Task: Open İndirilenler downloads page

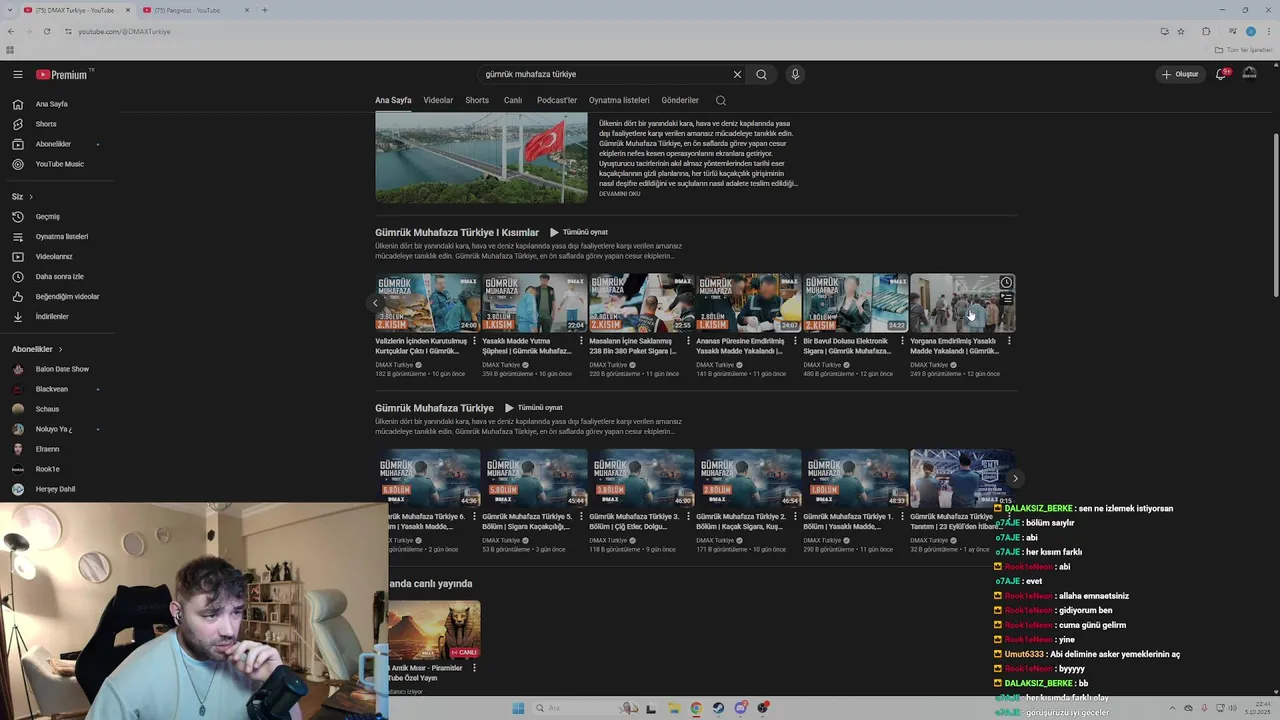Action: (x=52, y=316)
